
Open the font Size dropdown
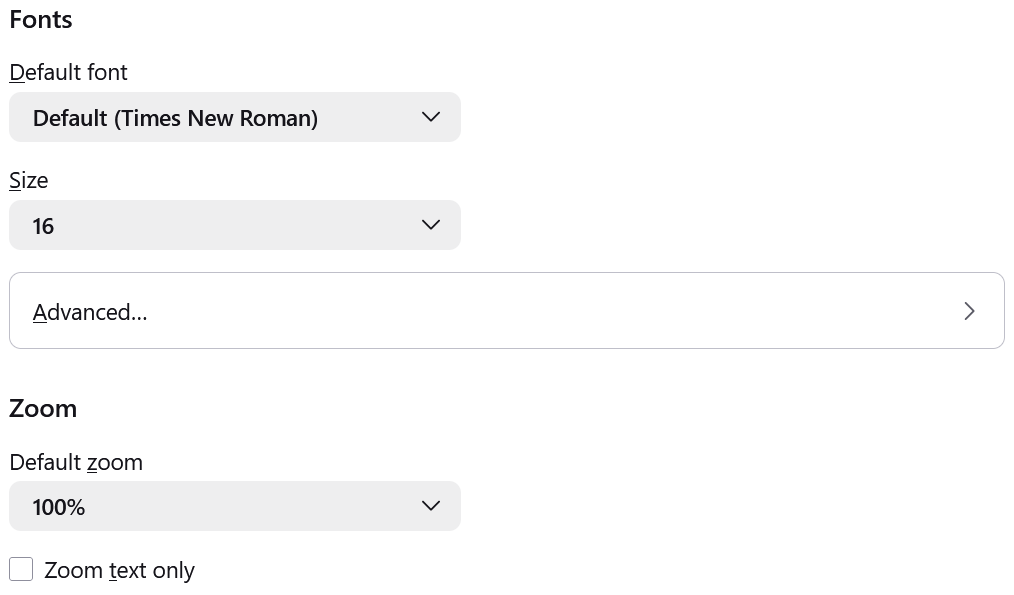tap(234, 226)
